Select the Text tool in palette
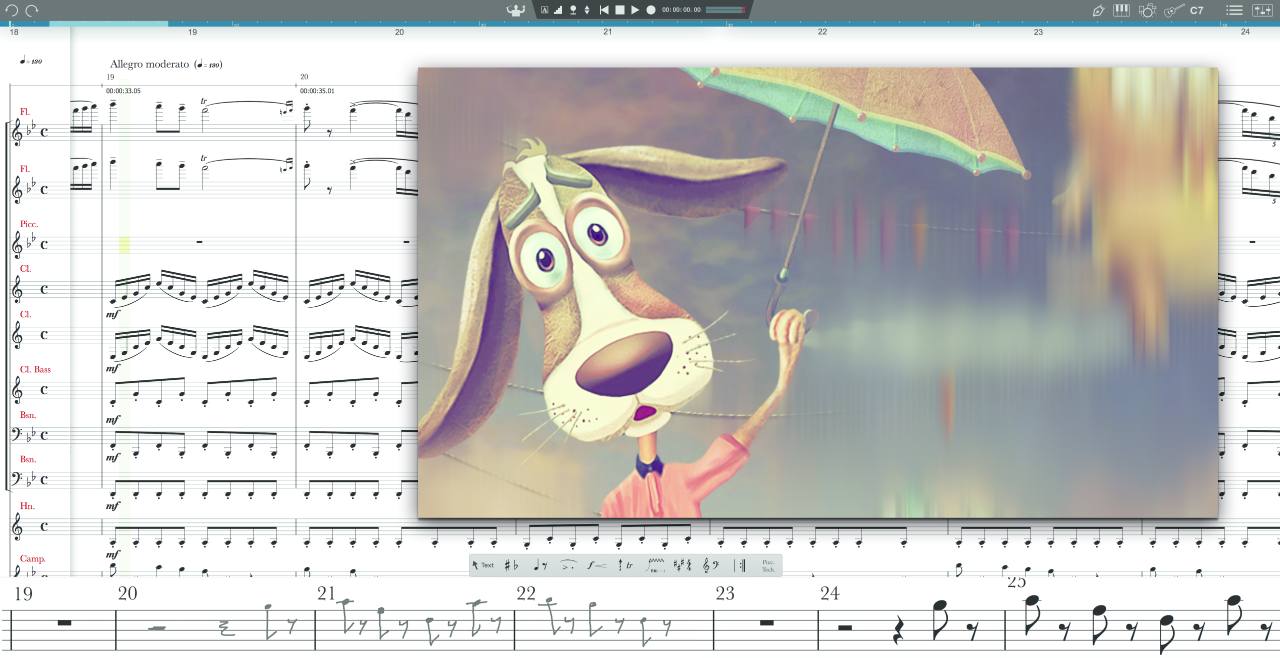The width and height of the screenshot is (1280, 658). [483, 565]
